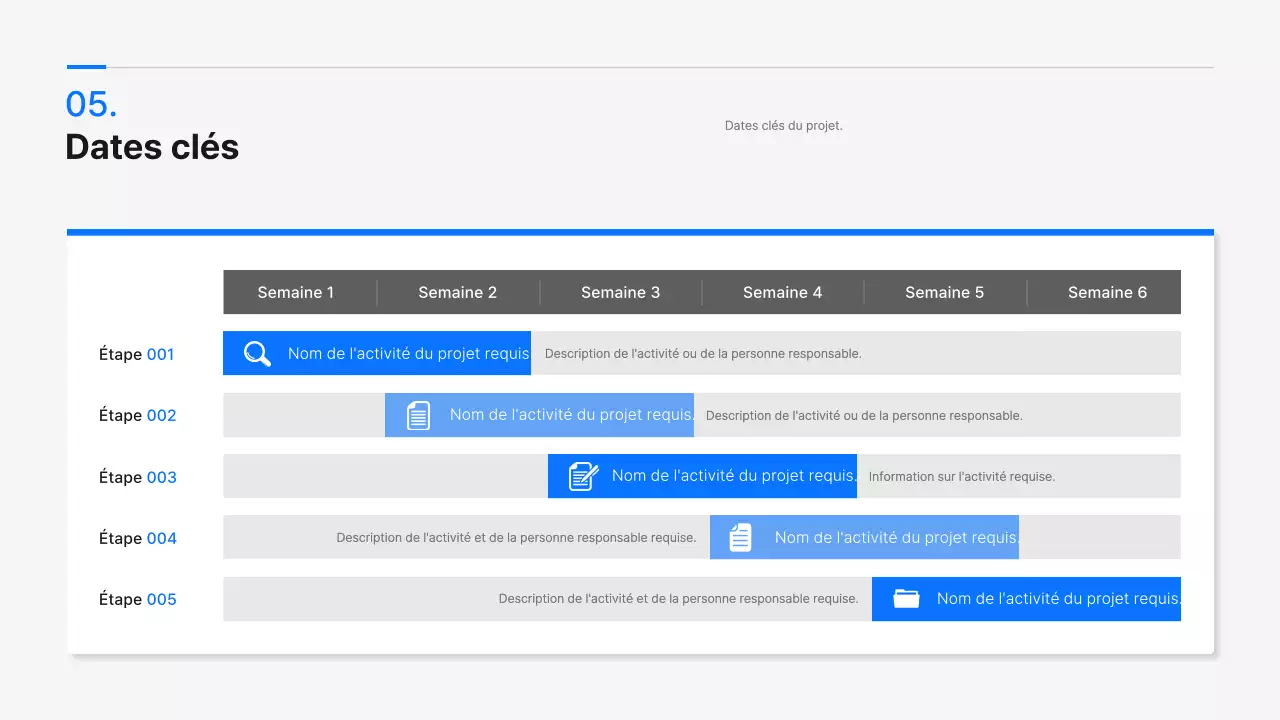Click the subtitle Dates clés du projet
Image resolution: width=1280 pixels, height=720 pixels.
click(x=783, y=125)
